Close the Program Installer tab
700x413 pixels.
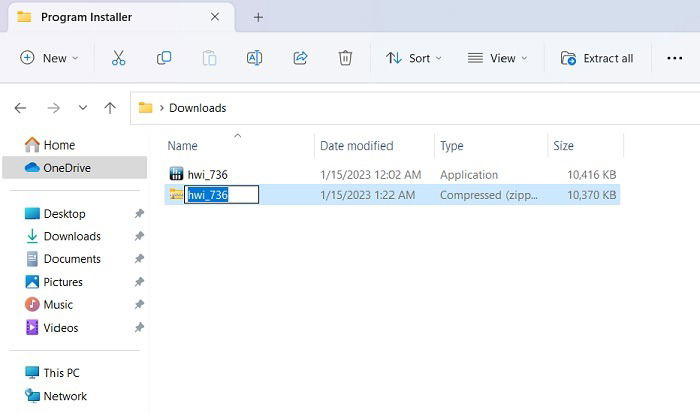215,17
